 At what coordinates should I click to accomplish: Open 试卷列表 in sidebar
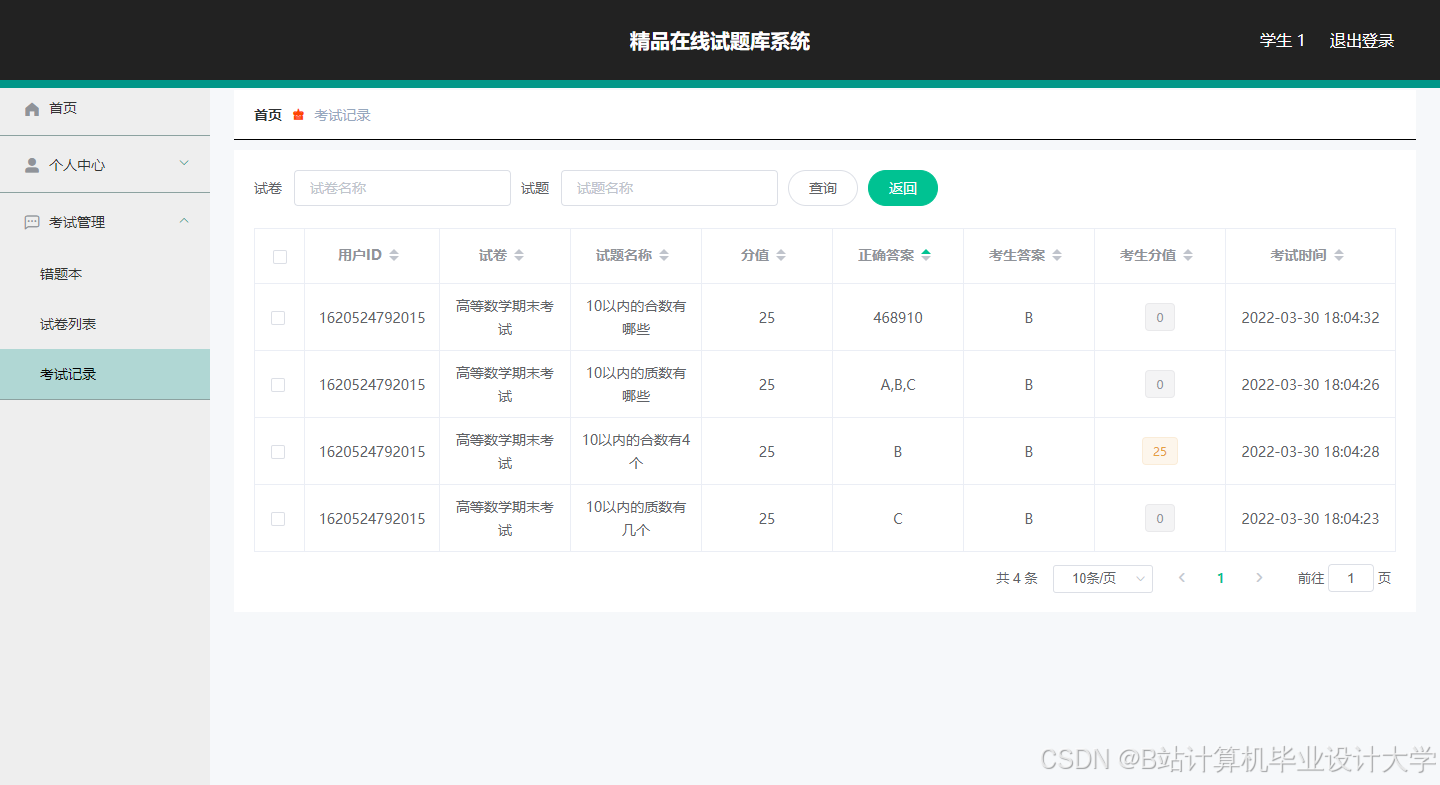105,324
